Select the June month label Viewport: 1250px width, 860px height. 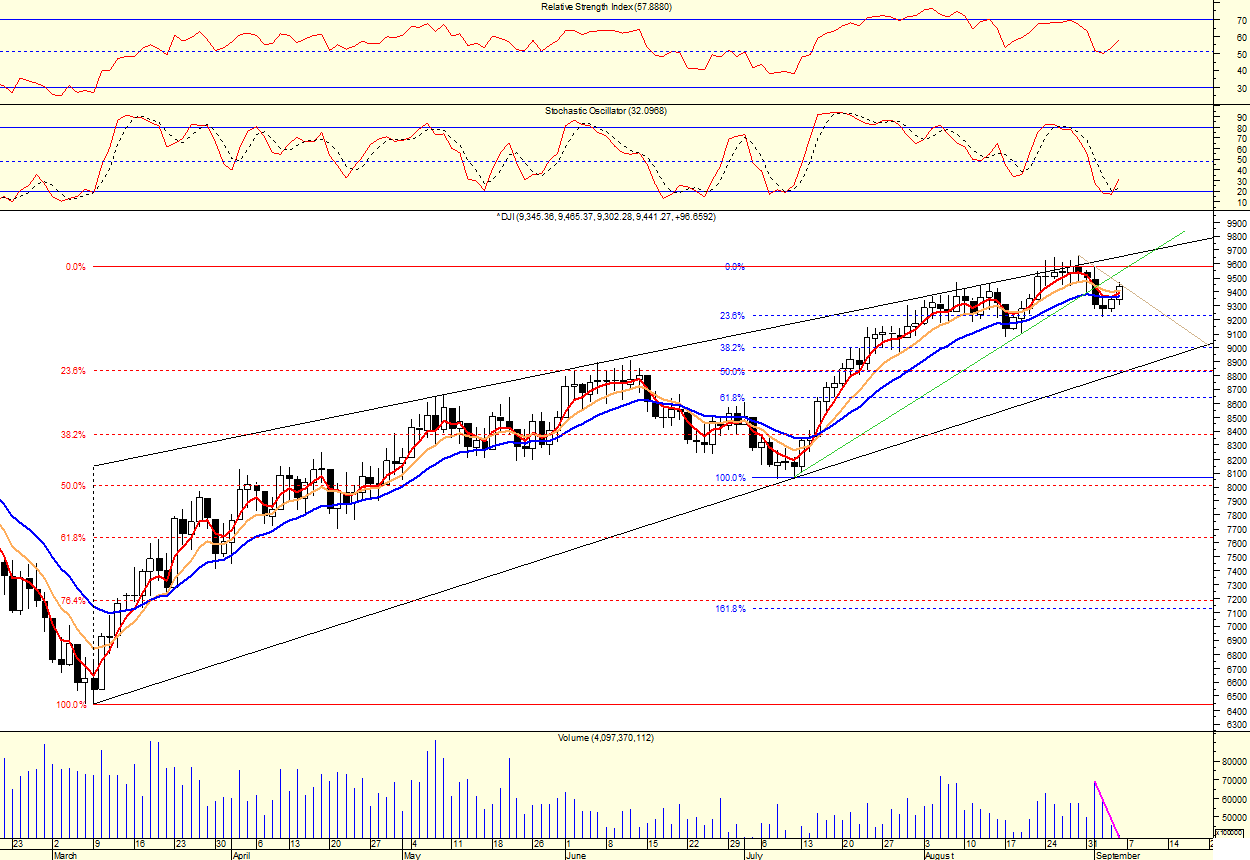click(x=576, y=855)
